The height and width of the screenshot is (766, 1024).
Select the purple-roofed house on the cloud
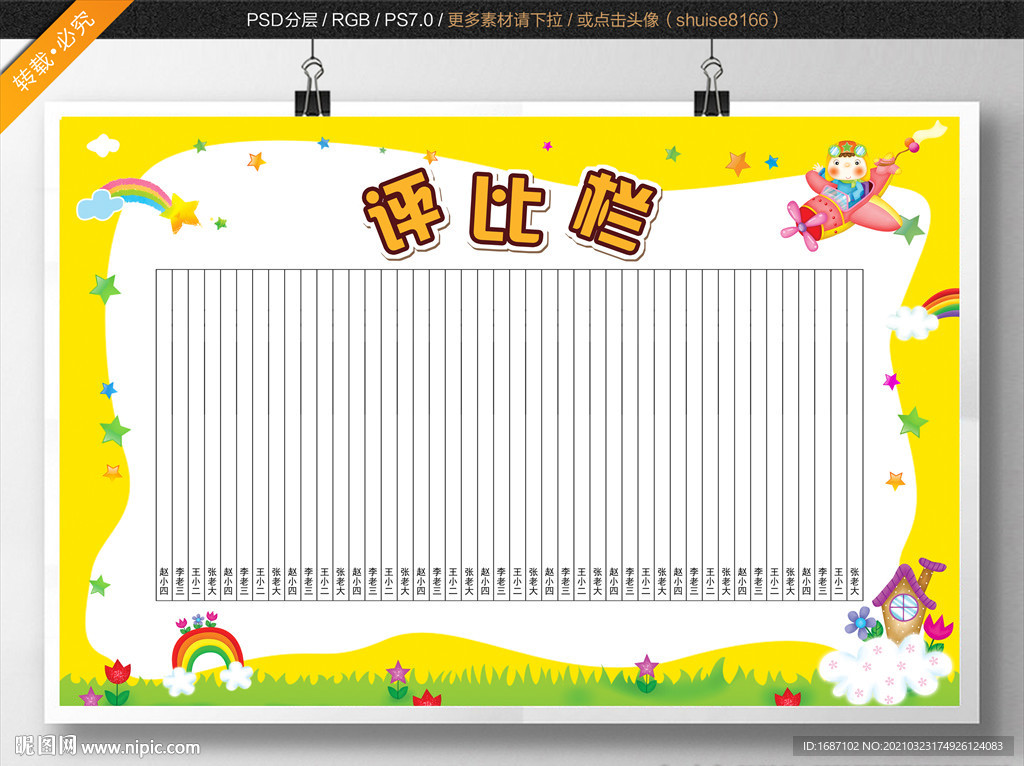tap(908, 600)
